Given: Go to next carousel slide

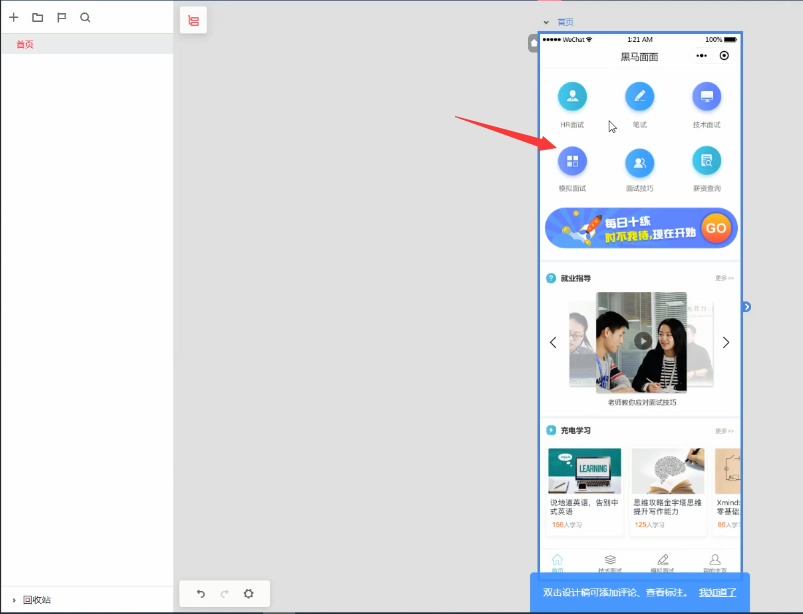Looking at the screenshot, I should [x=726, y=342].
